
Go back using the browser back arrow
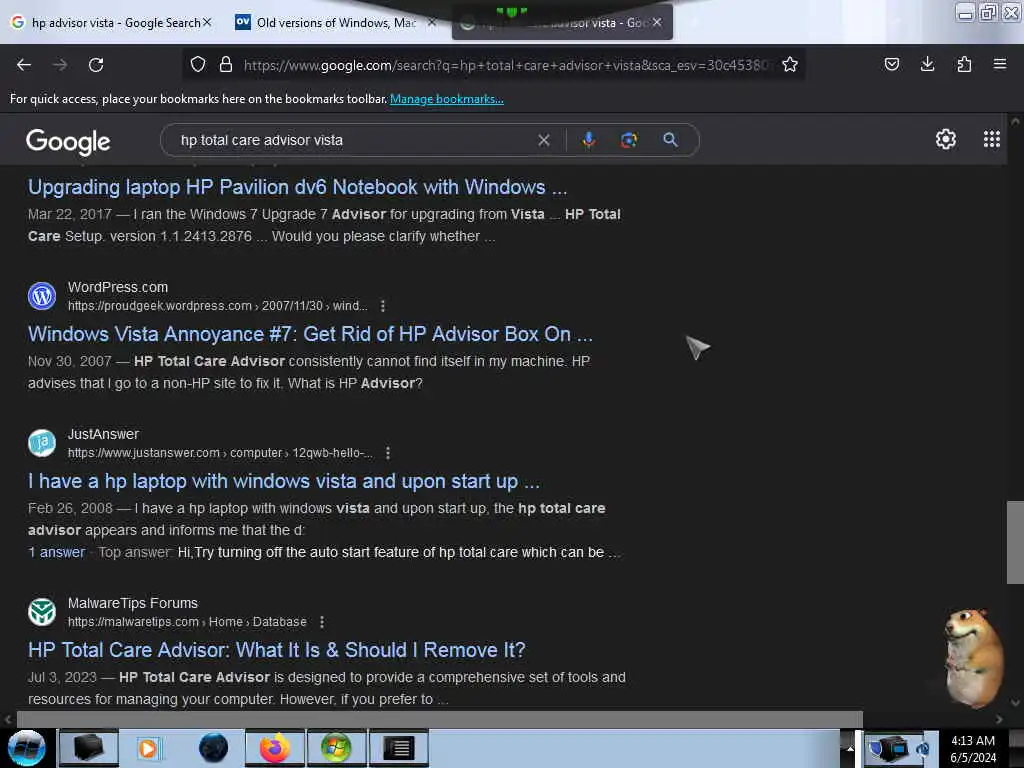24,65
